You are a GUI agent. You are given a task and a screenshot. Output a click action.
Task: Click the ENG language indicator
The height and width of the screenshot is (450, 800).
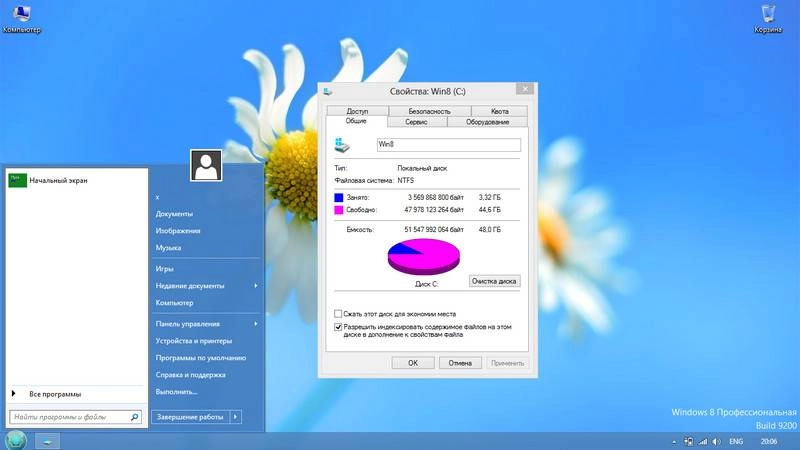(736, 441)
